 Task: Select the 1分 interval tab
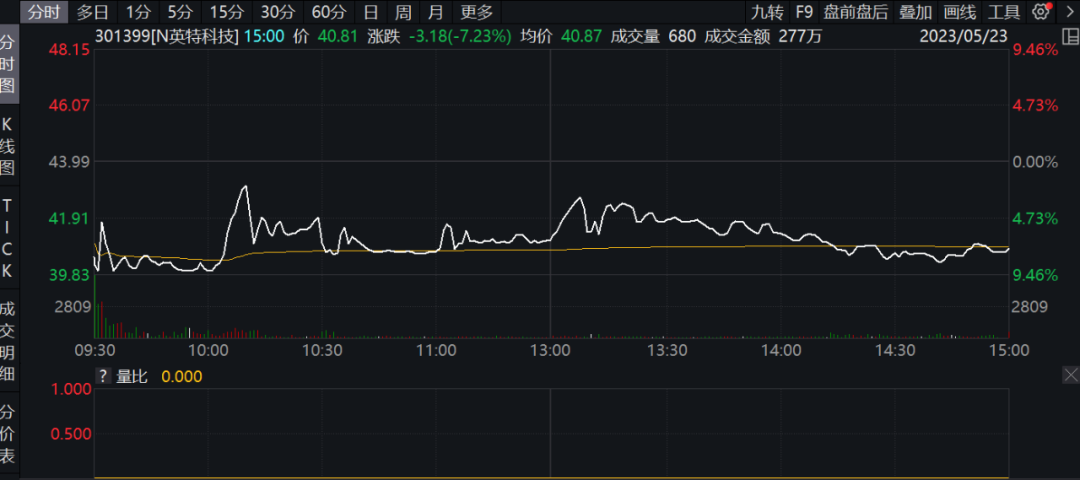[x=138, y=12]
